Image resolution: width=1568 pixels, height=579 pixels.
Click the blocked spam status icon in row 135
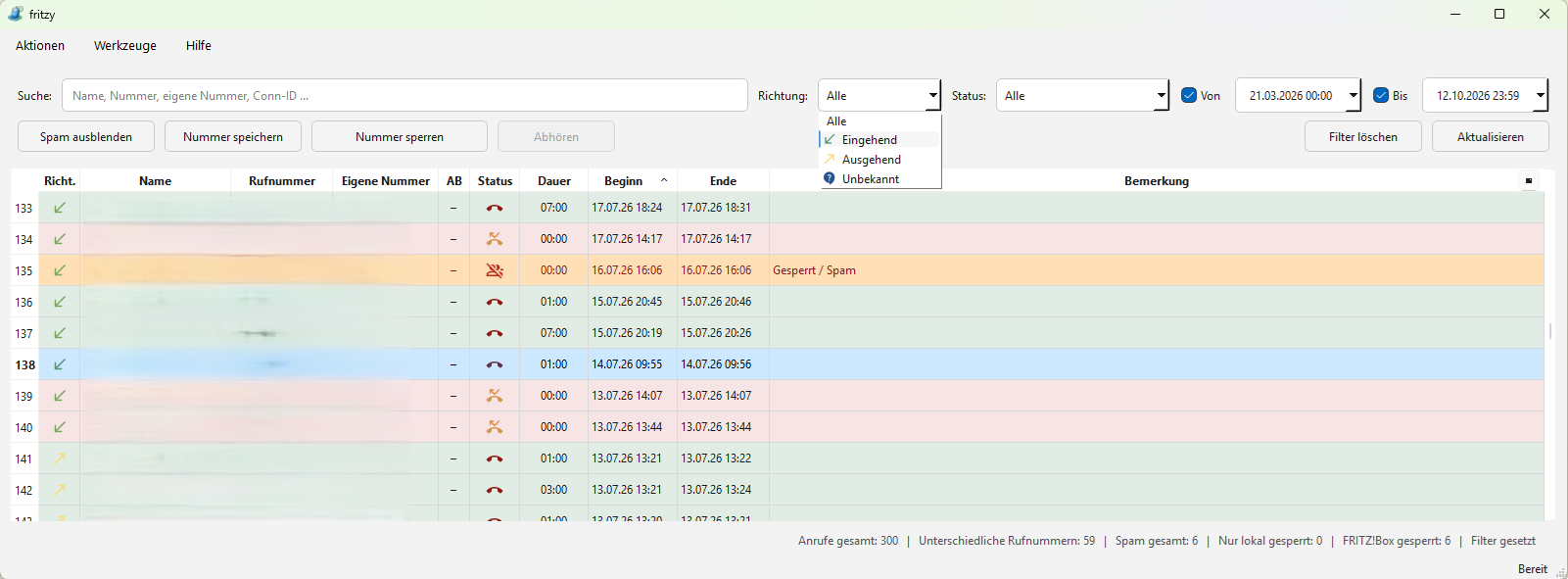pyautogui.click(x=495, y=270)
